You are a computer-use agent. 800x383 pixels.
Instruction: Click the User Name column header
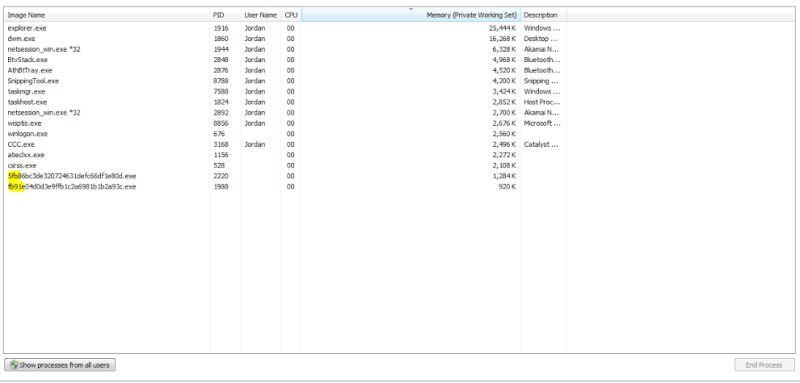[x=260, y=15]
